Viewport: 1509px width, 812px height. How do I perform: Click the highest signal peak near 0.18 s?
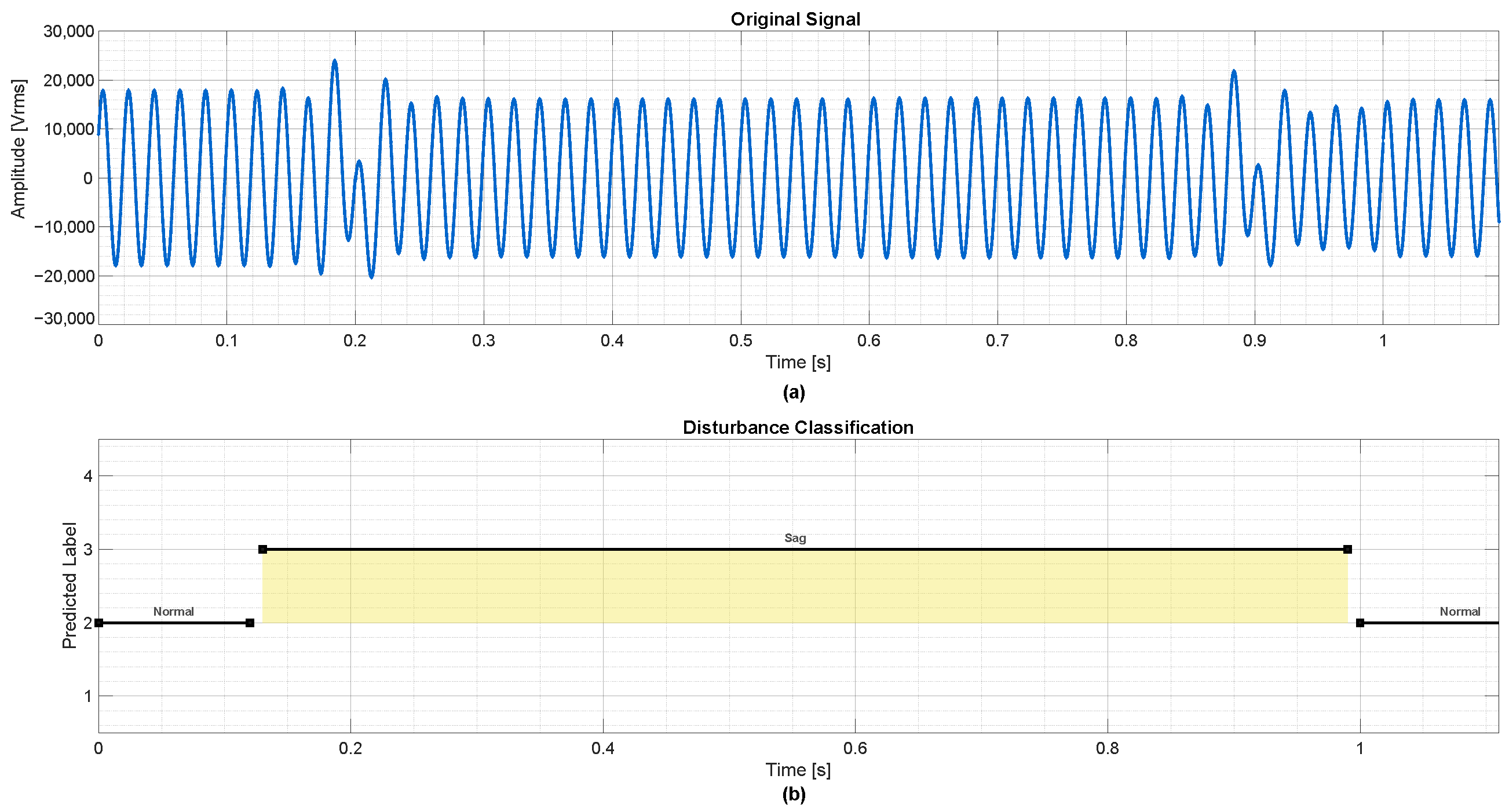coord(334,61)
